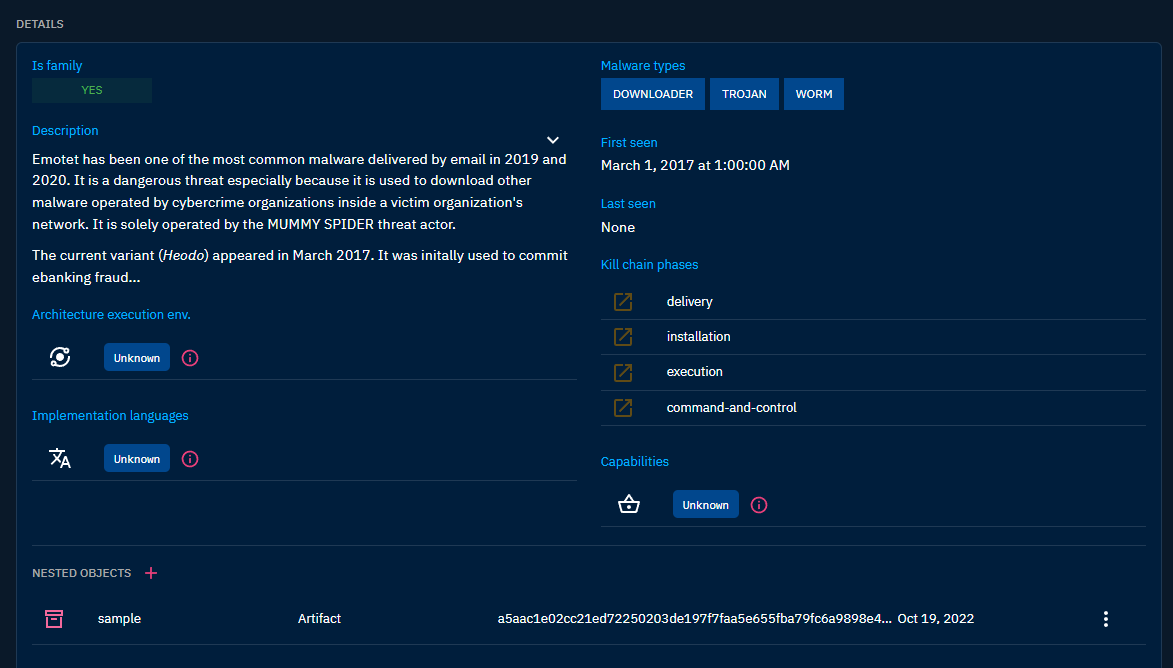
Task: Open the execution kill chain phase link icon
Action: tap(623, 372)
